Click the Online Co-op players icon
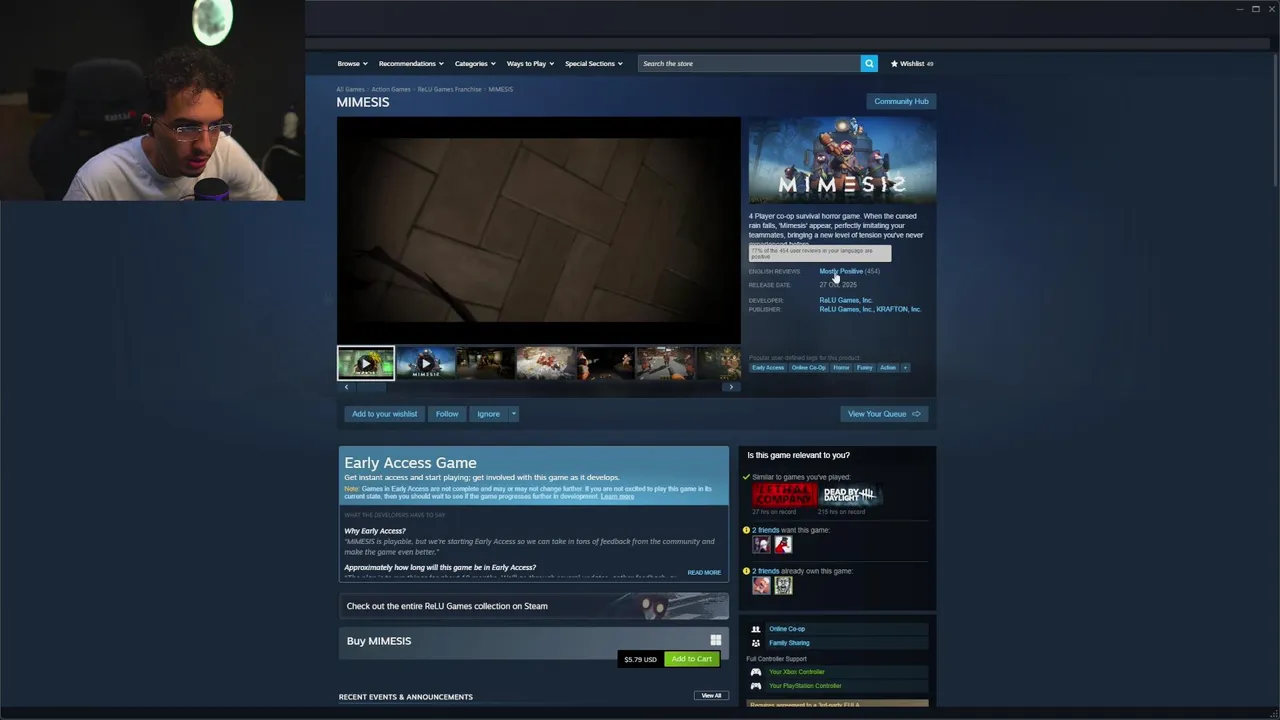1280x720 pixels. tap(756, 629)
